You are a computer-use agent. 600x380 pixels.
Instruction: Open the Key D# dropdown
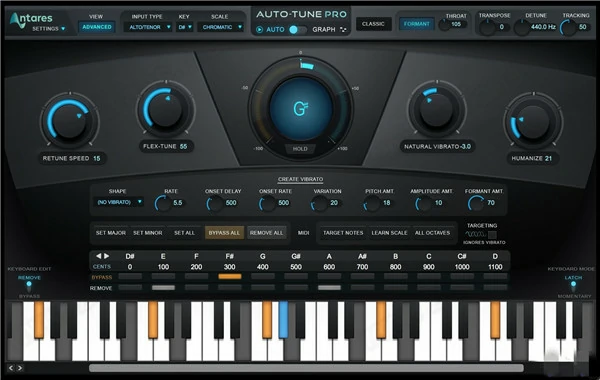coord(185,27)
